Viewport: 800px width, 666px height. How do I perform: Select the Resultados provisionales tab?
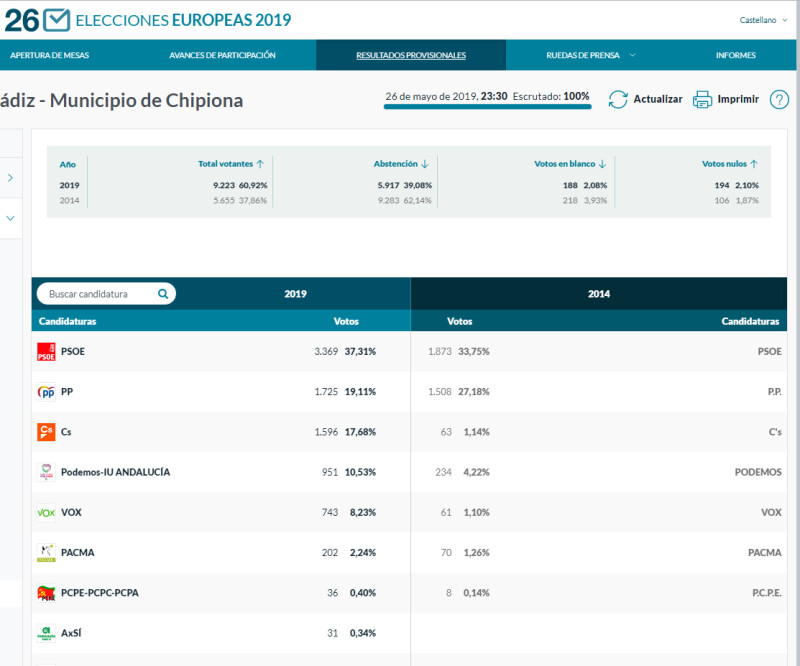[411, 55]
